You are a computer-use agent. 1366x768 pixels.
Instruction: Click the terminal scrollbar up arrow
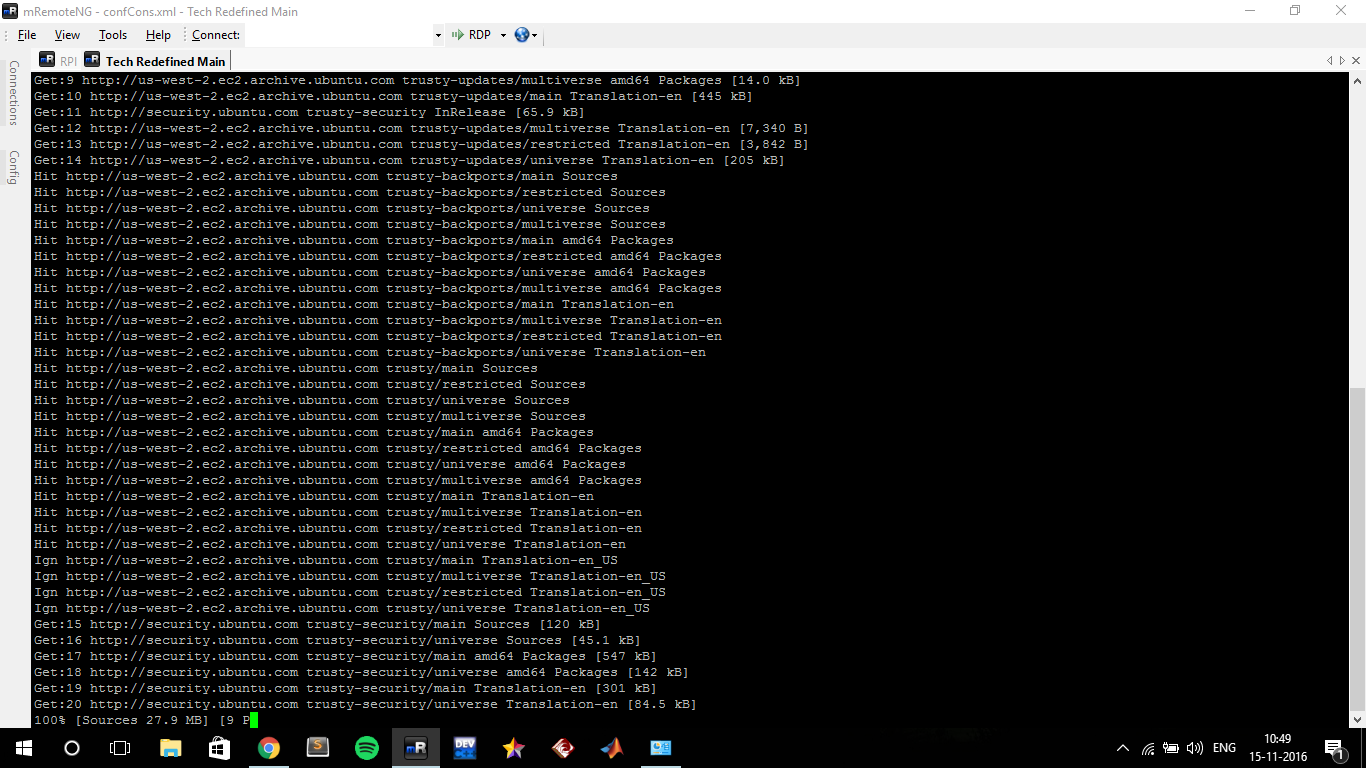1357,80
